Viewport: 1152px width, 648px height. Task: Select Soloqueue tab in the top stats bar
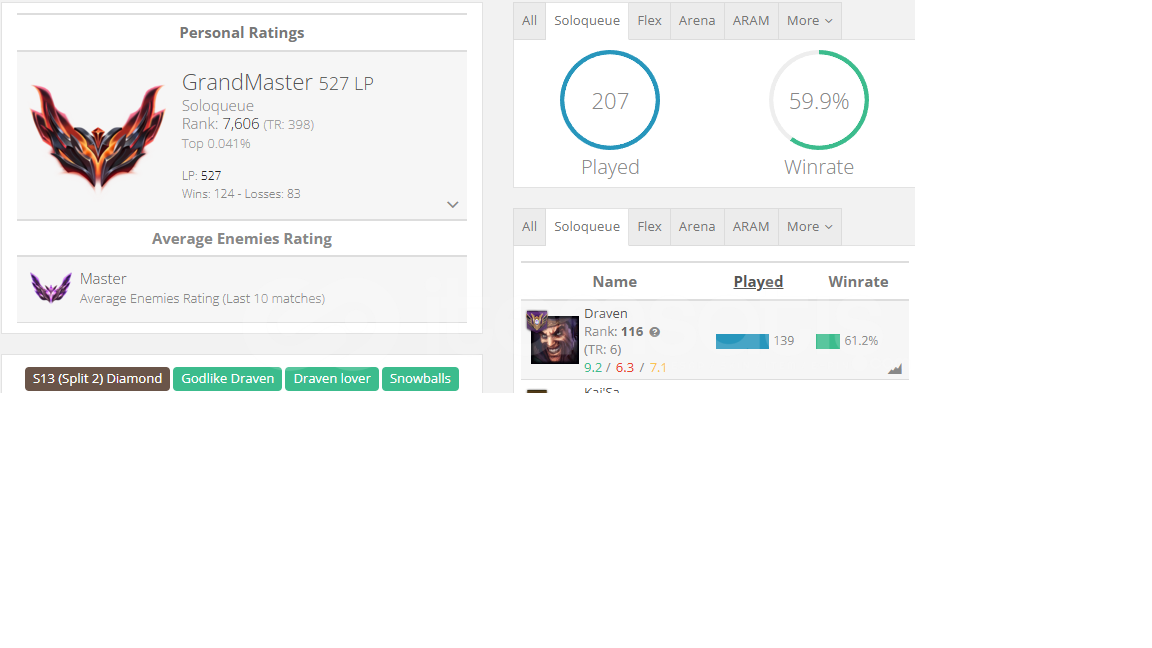[587, 21]
